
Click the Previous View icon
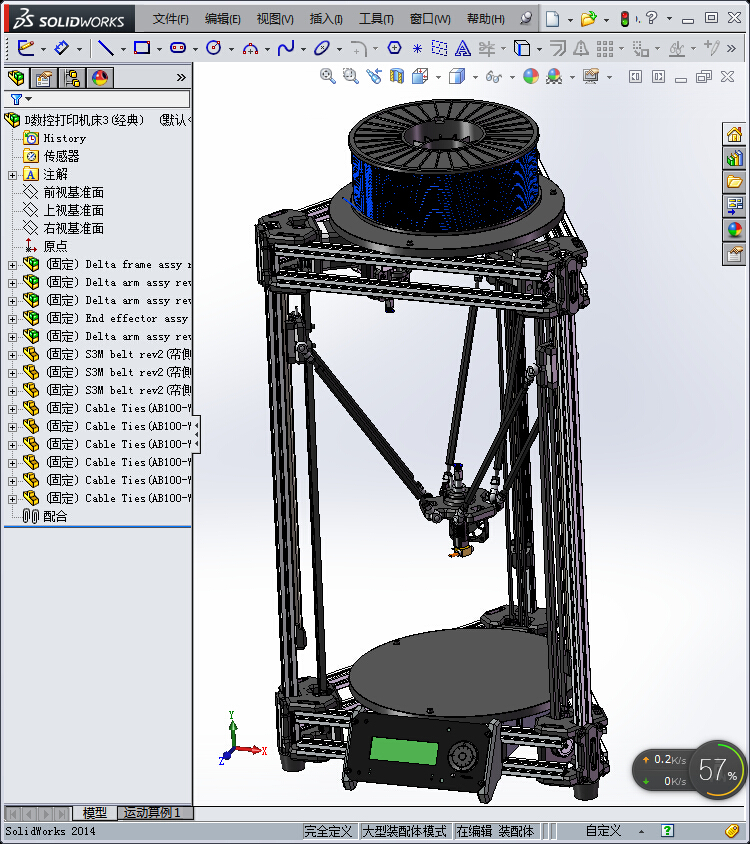(x=374, y=76)
